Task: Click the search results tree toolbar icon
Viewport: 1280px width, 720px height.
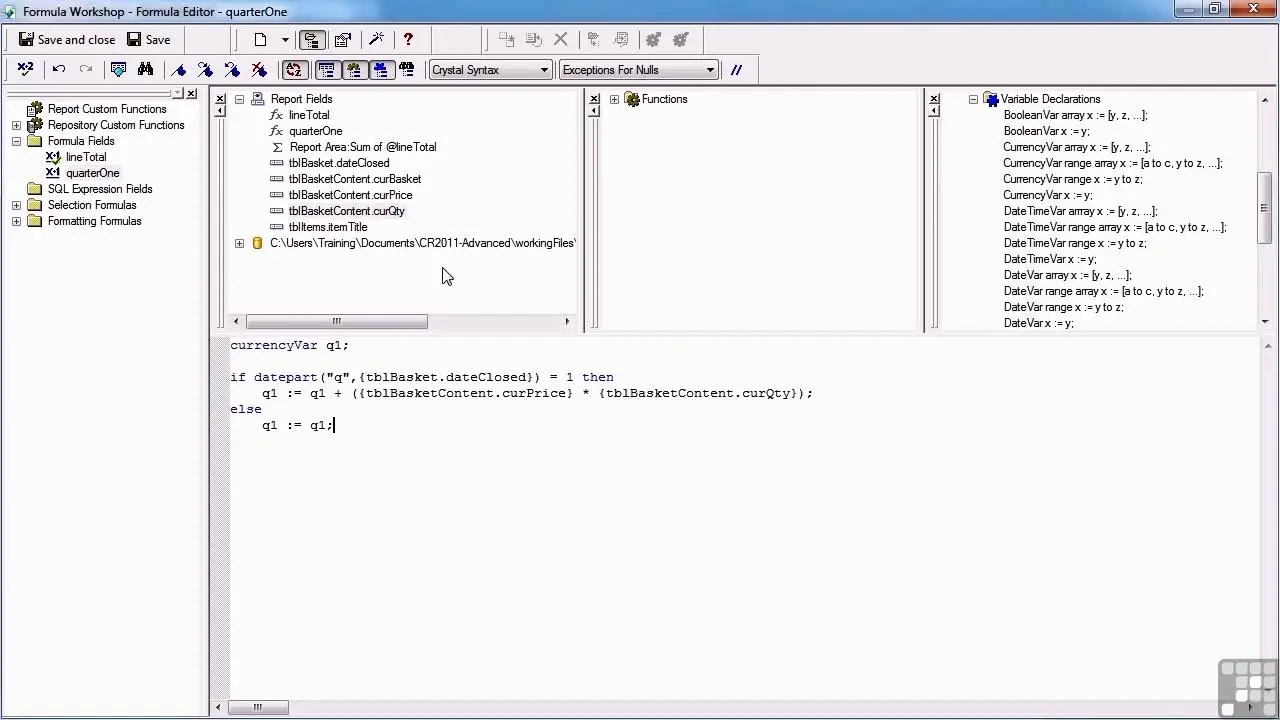Action: 407,69
